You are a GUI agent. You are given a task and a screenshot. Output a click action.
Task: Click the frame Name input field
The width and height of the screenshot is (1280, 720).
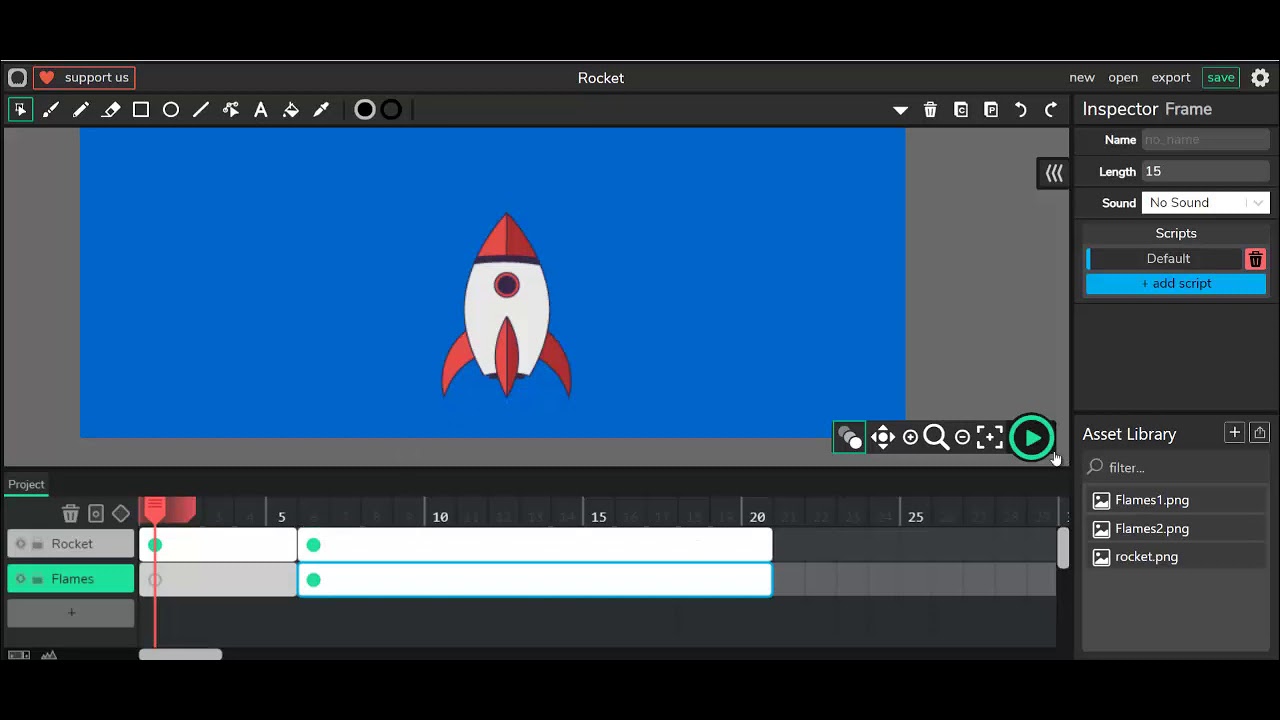(1205, 140)
